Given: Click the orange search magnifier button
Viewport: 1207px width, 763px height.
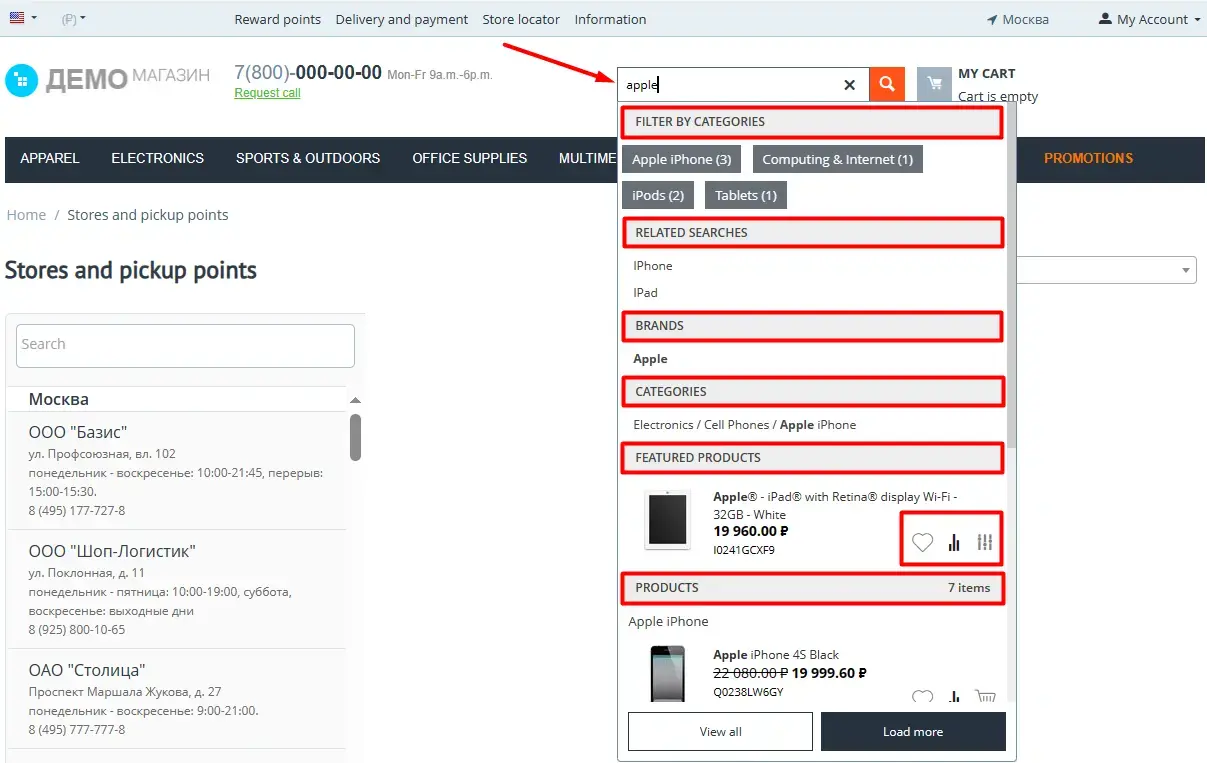Looking at the screenshot, I should click(x=887, y=85).
